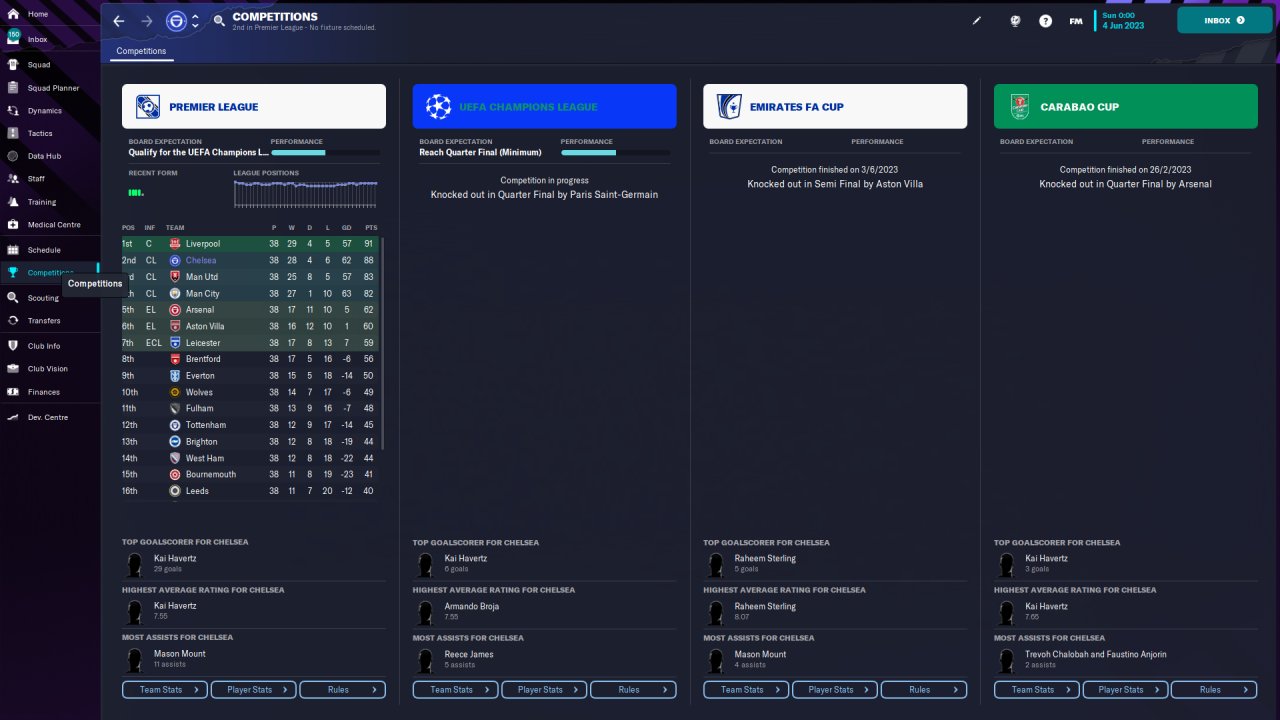Image resolution: width=1280 pixels, height=720 pixels.
Task: Open Premier League Player Stats
Action: (254, 689)
